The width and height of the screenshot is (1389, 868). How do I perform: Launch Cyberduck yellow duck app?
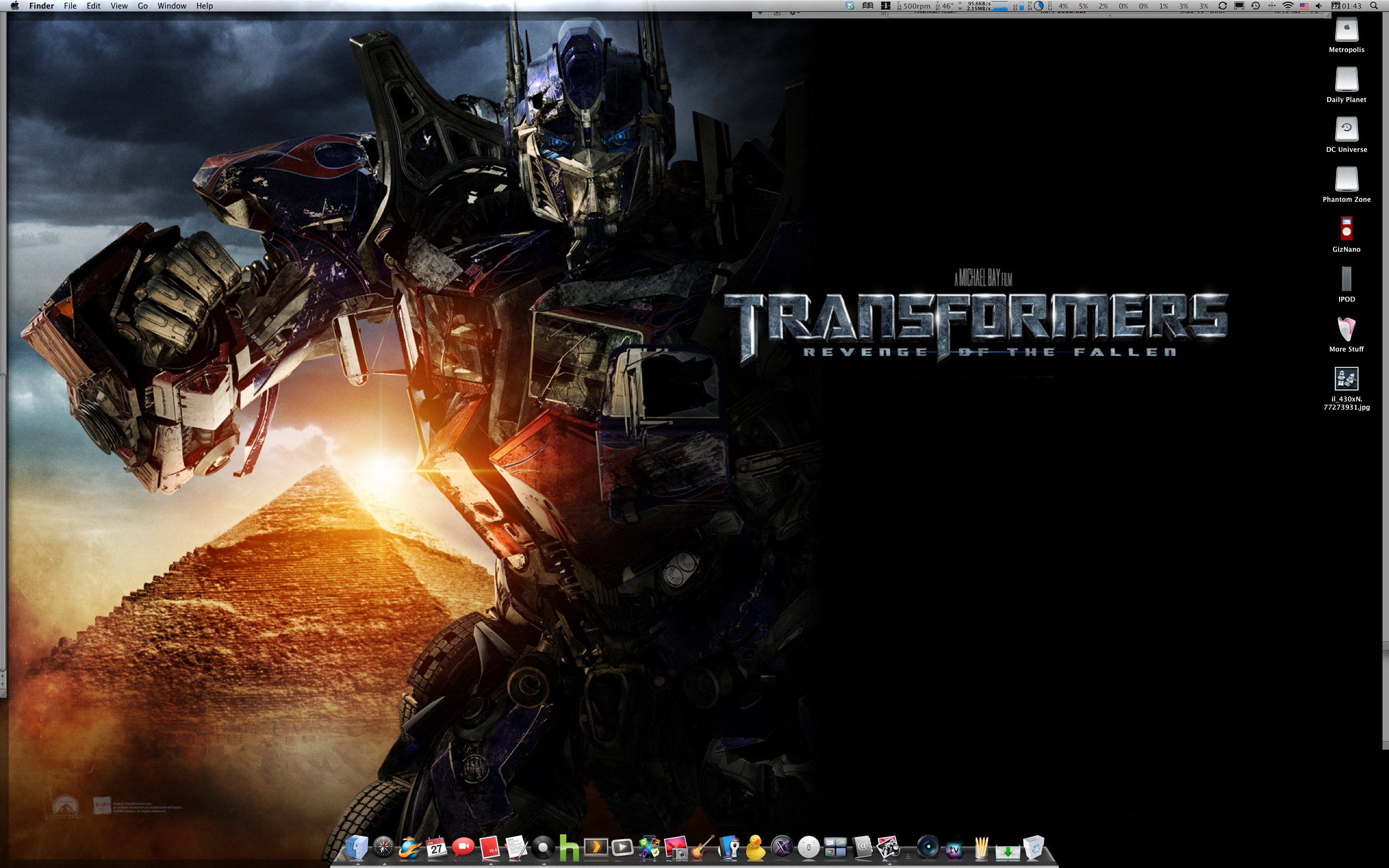[755, 847]
